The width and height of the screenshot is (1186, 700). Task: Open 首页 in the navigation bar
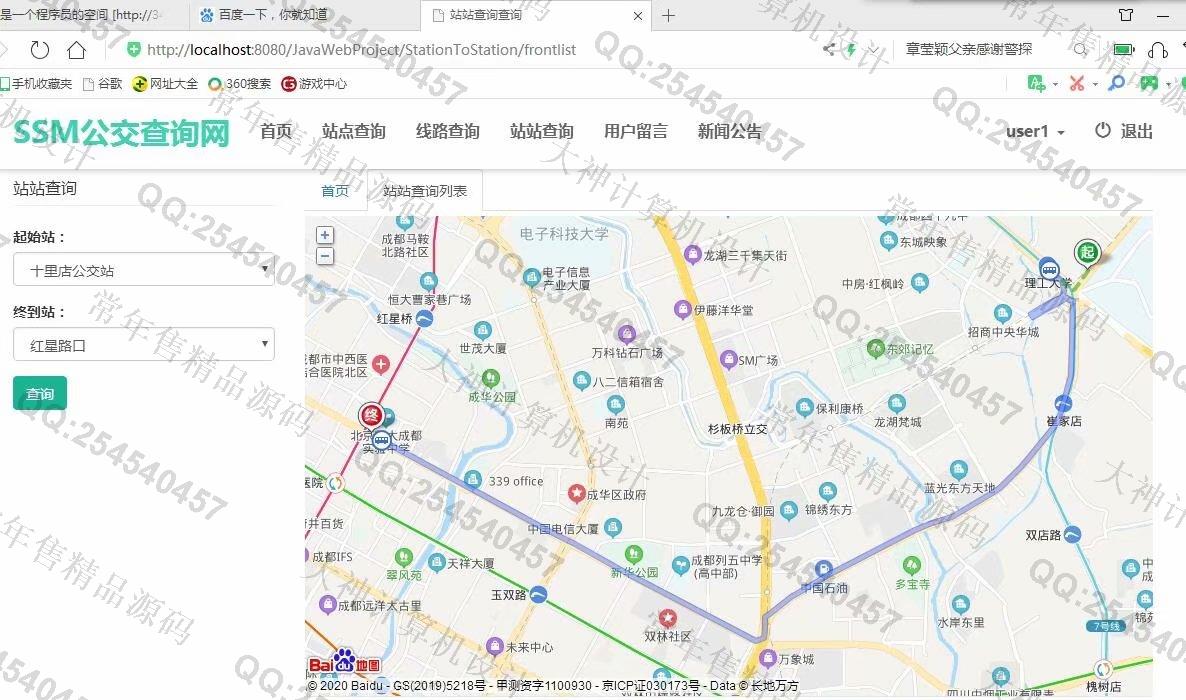(276, 132)
